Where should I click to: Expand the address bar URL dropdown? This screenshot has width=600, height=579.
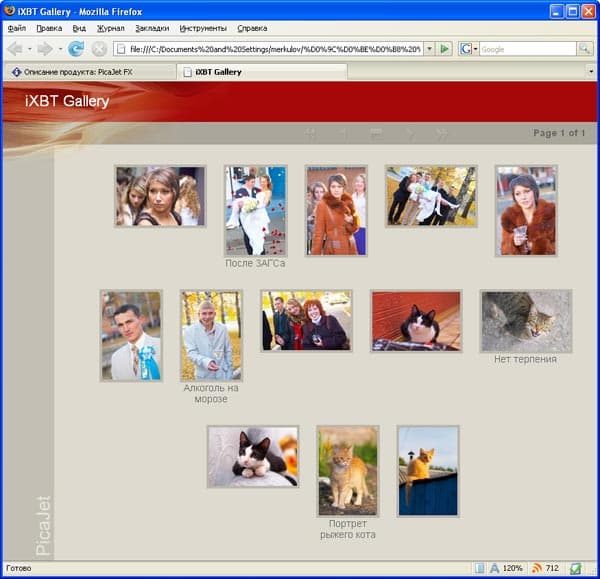(x=429, y=49)
